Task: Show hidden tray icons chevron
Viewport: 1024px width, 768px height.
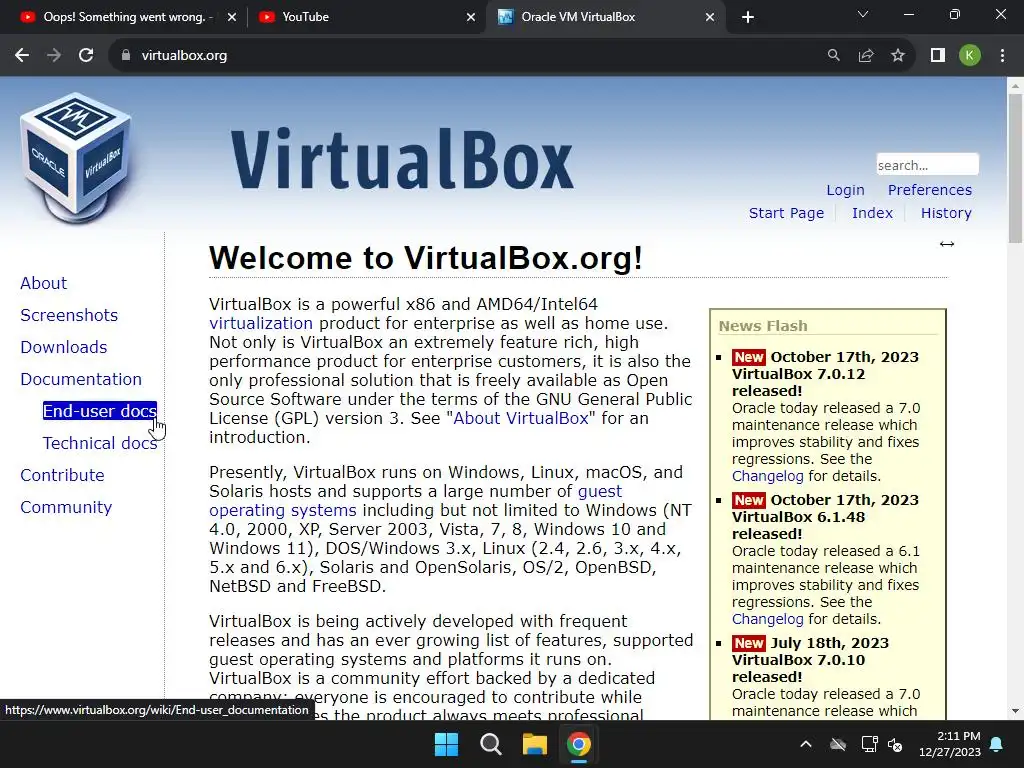Action: tap(806, 744)
